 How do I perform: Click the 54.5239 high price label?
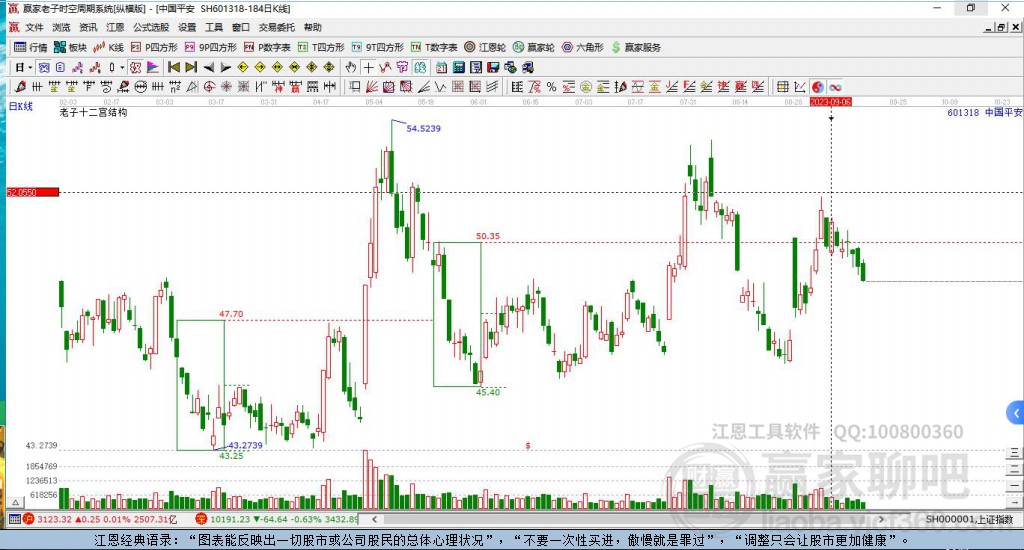pos(423,129)
